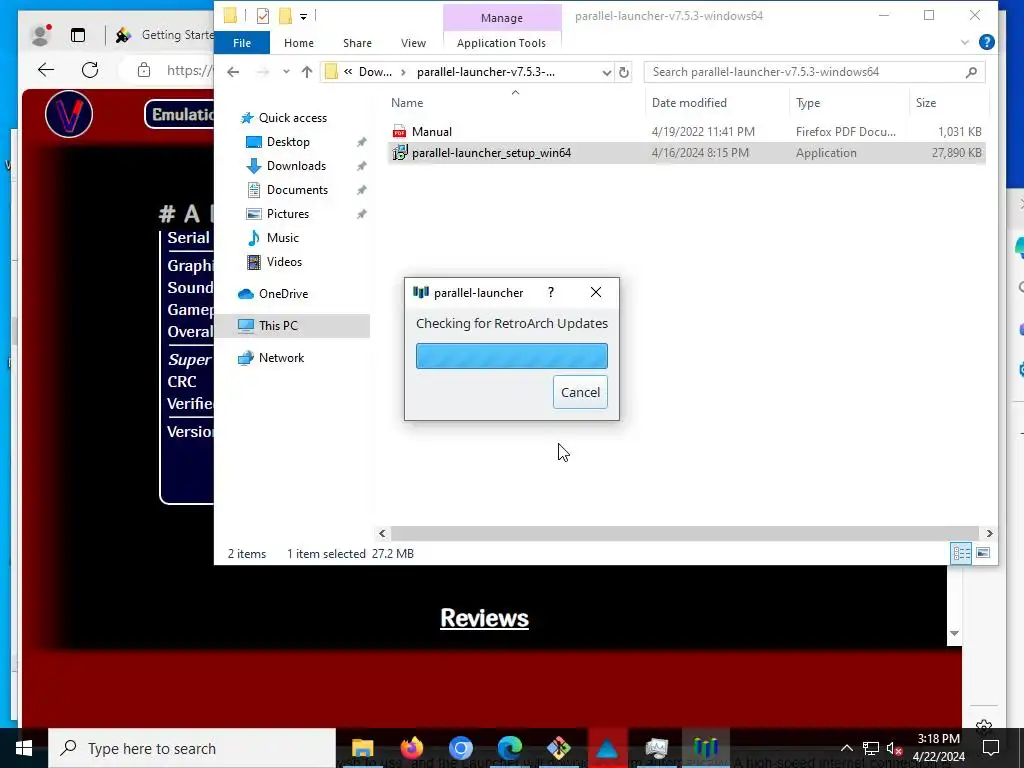Viewport: 1024px width, 768px height.
Task: Click the pin icon beside Downloads
Action: (x=361, y=167)
